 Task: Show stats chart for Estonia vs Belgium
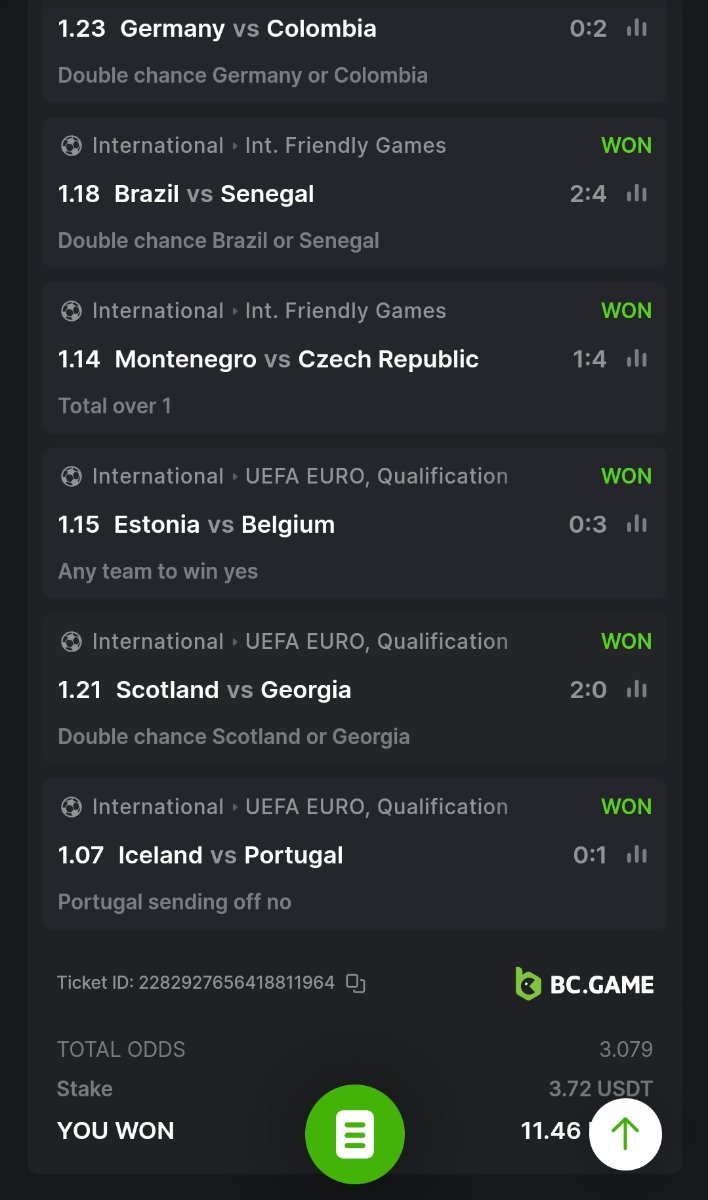click(x=636, y=524)
